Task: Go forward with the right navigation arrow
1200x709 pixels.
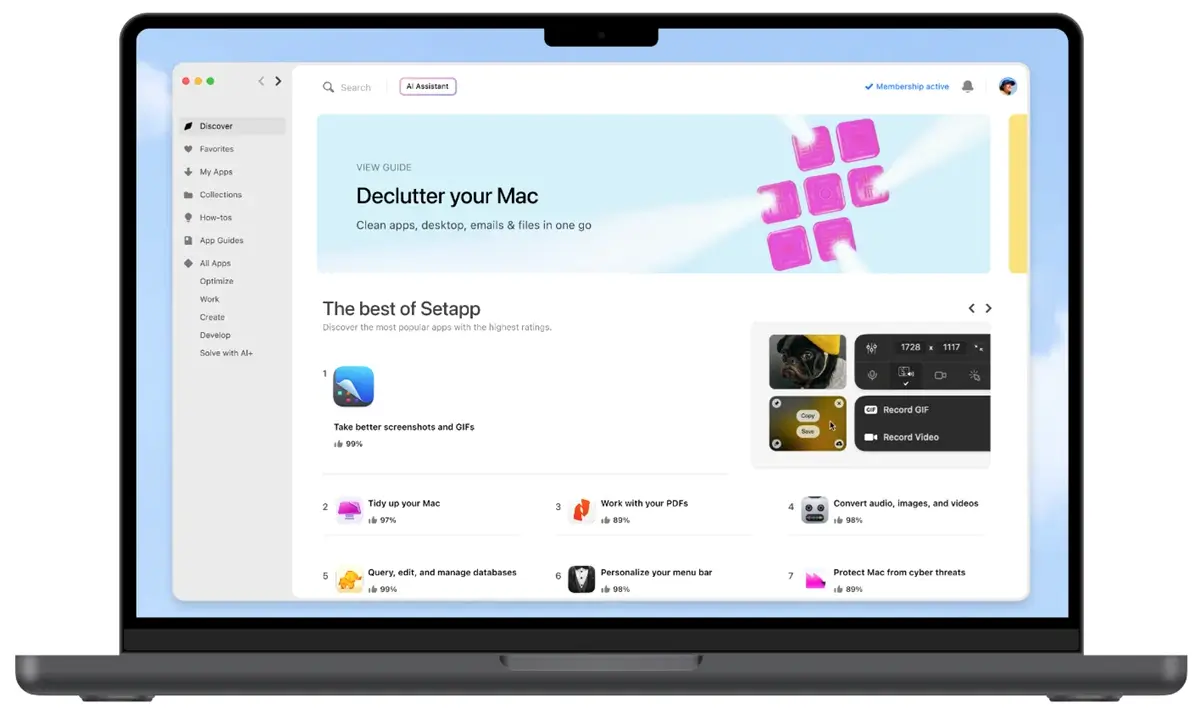Action: pos(278,81)
